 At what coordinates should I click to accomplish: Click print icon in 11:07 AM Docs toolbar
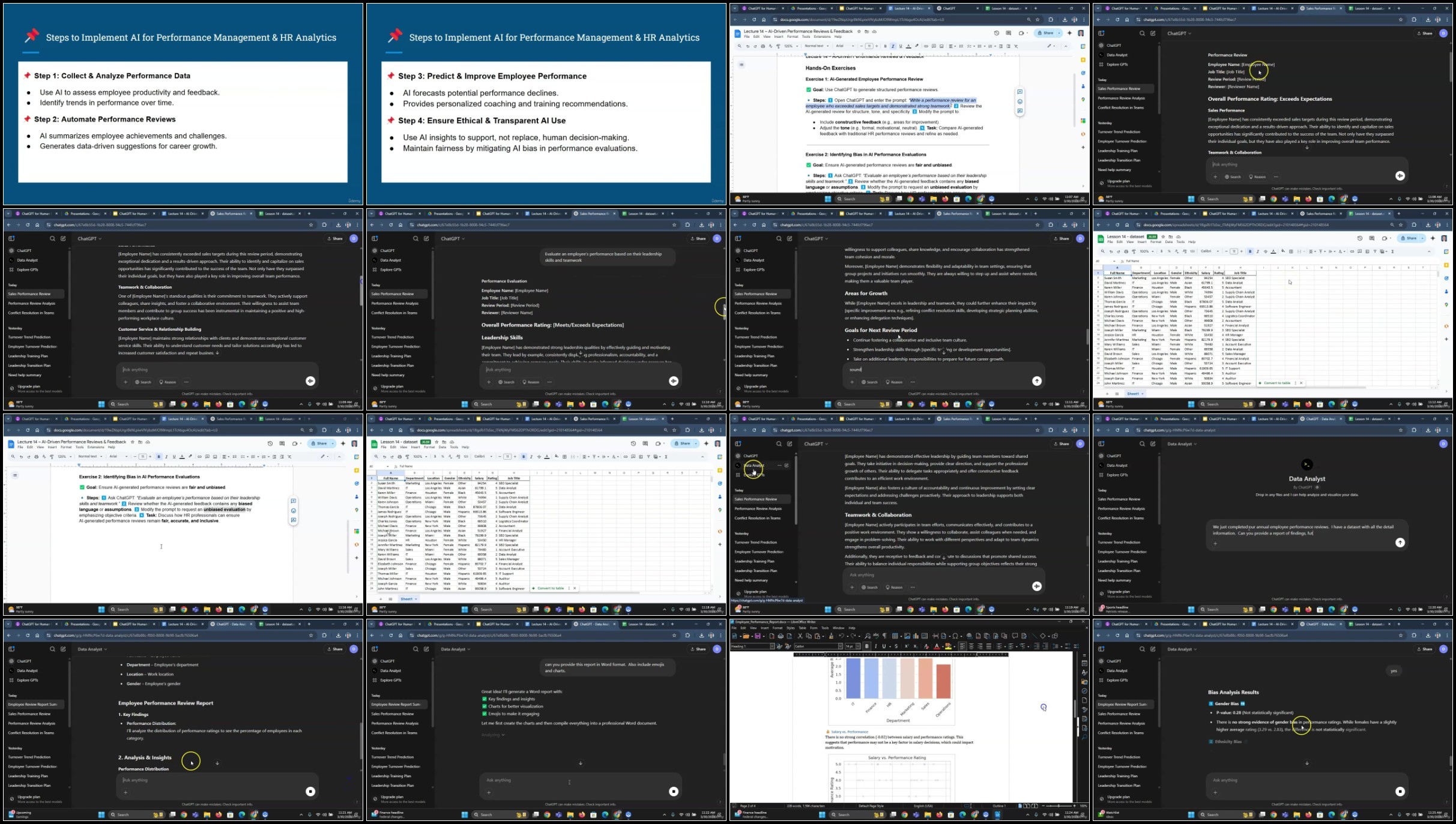763,46
